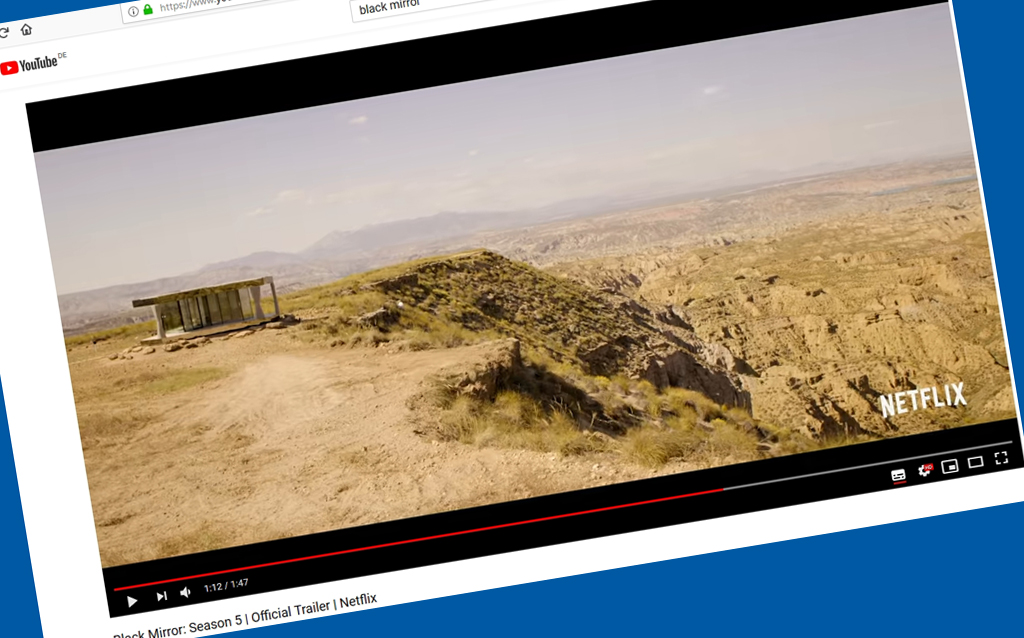
Task: Toggle subtitles/closed captions button
Action: point(898,475)
